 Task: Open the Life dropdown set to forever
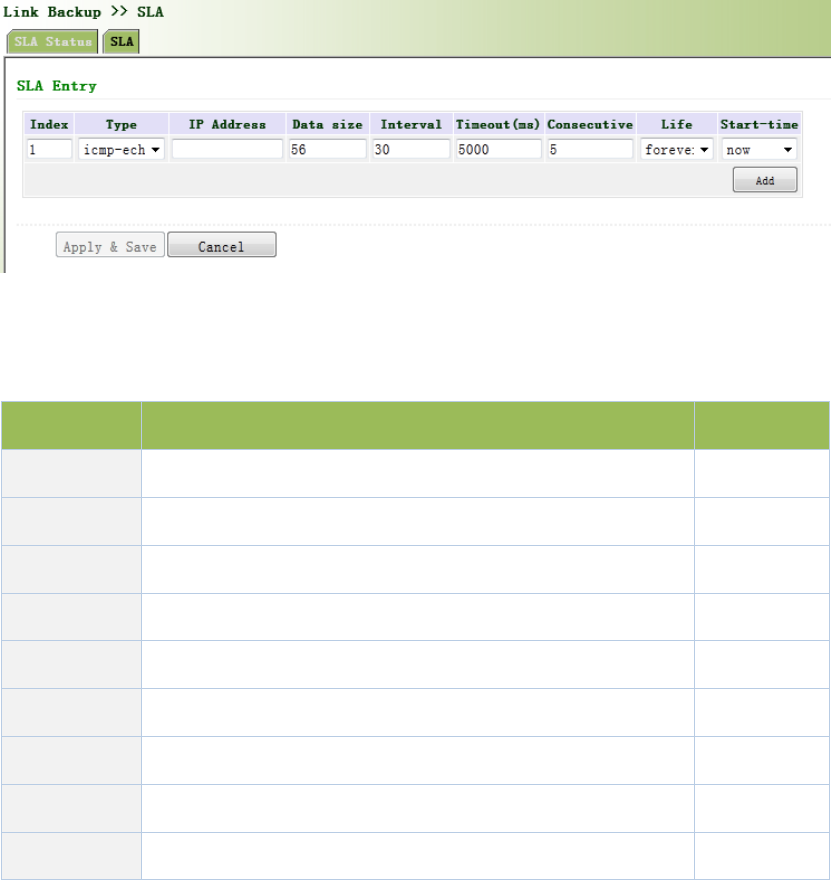pyautogui.click(x=677, y=150)
